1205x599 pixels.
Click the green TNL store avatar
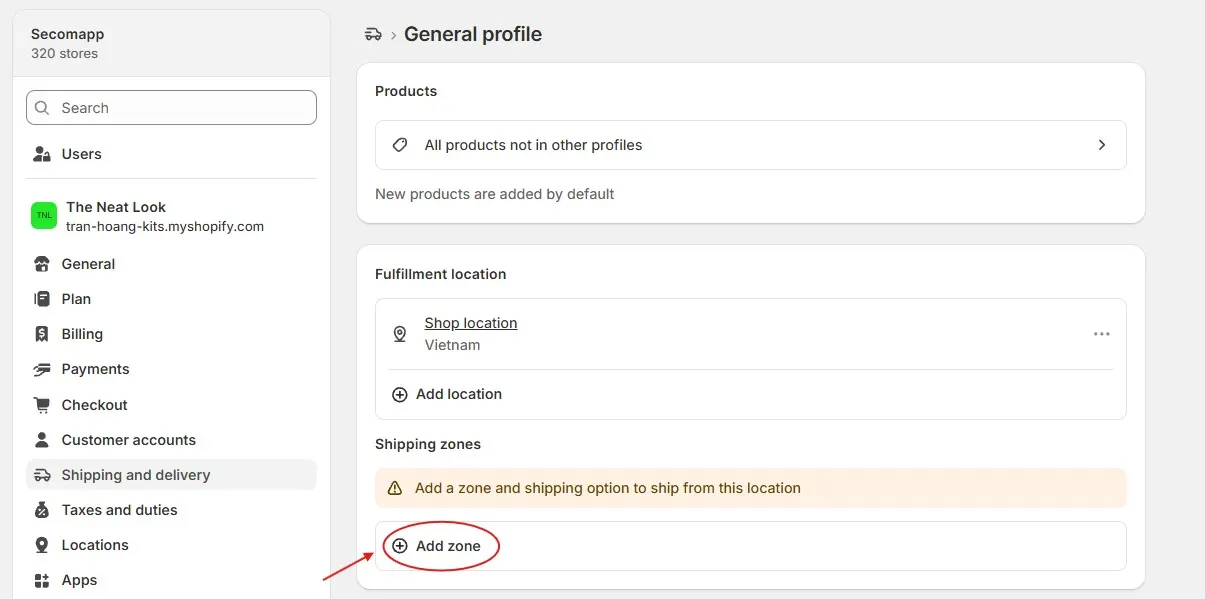44,215
